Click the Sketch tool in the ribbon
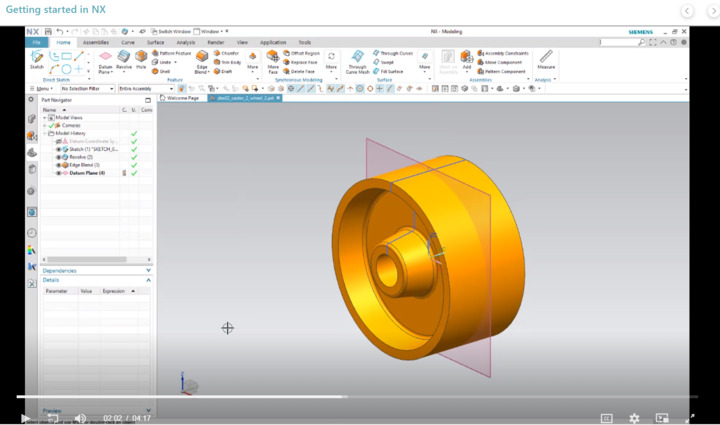720x425 pixels. click(x=37, y=60)
